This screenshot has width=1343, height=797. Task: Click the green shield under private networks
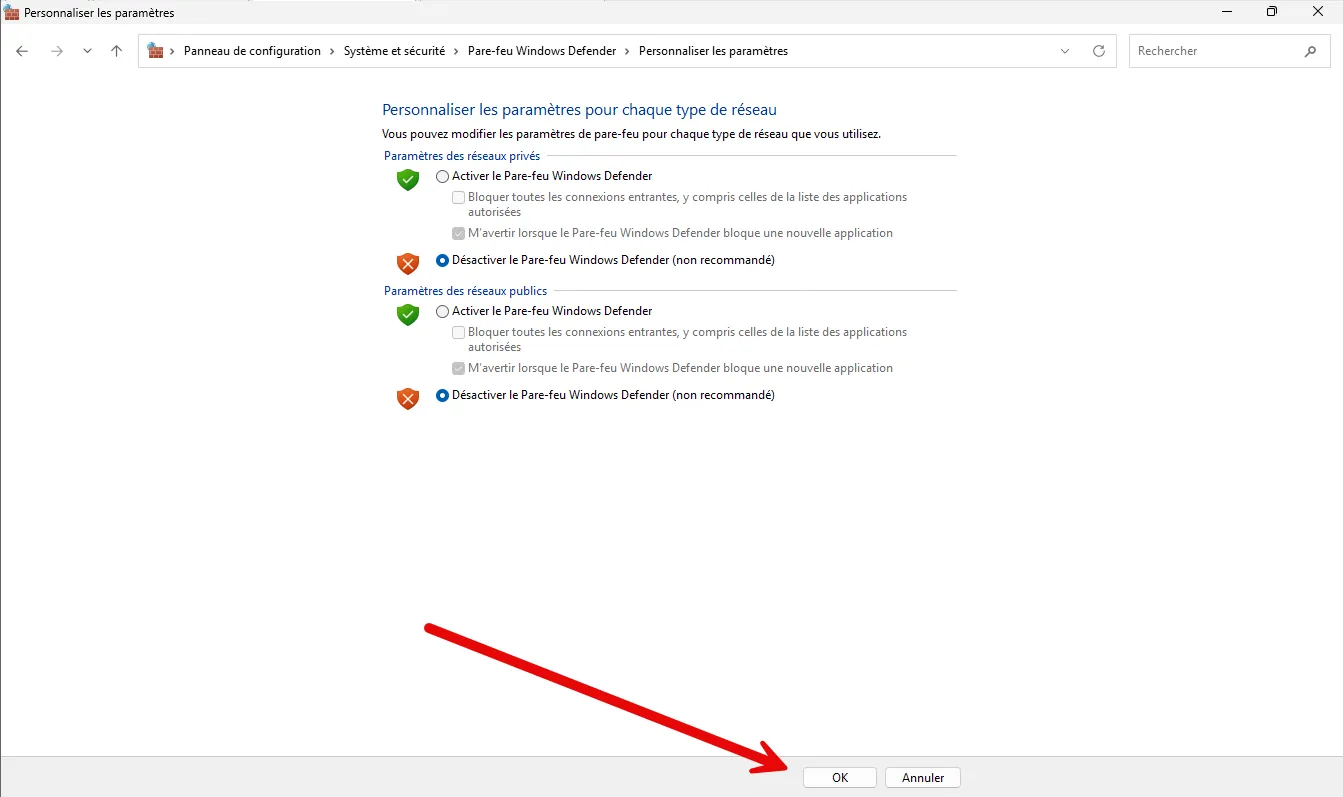407,180
